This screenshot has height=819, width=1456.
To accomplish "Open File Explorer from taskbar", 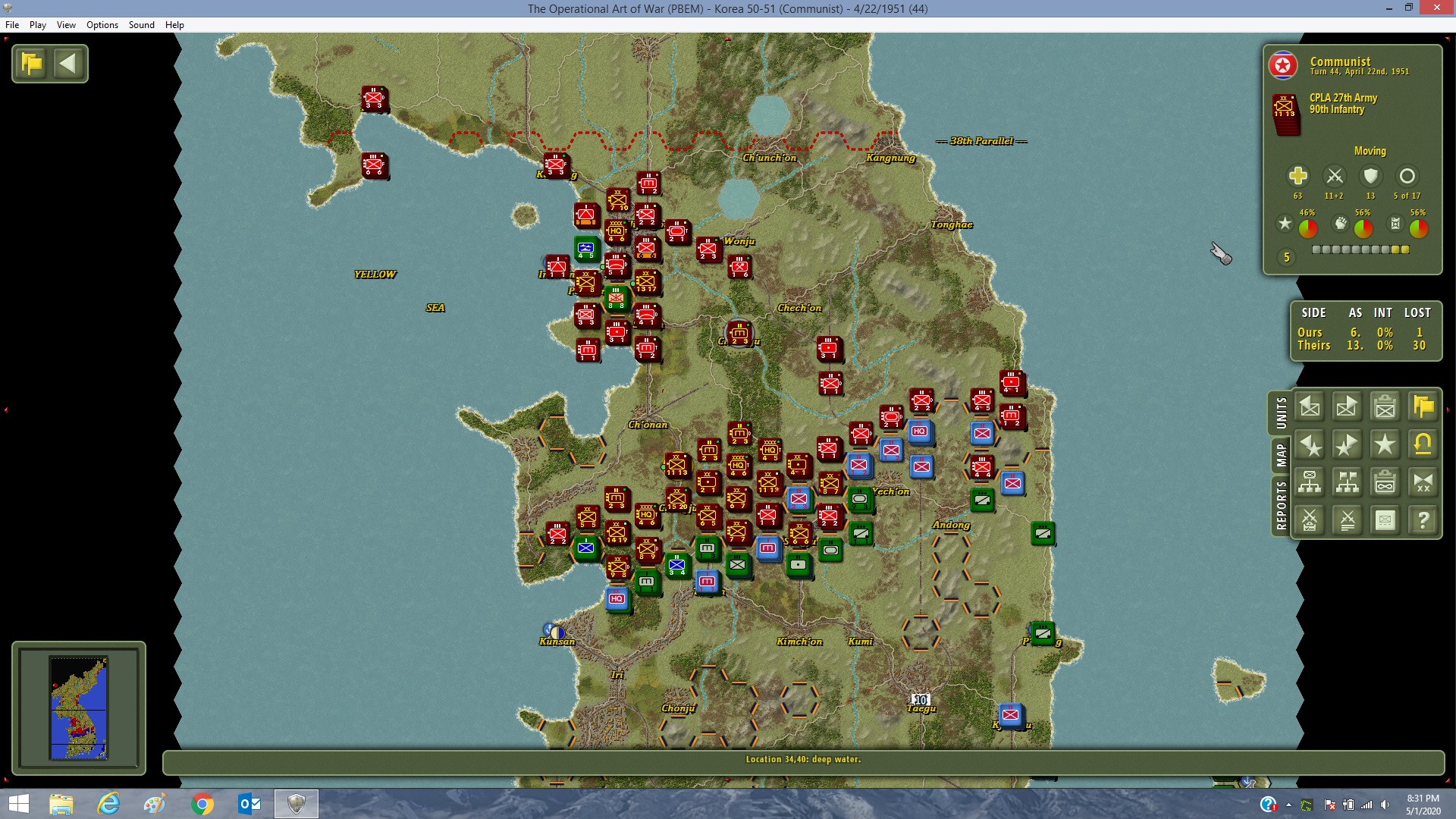I will (x=61, y=804).
